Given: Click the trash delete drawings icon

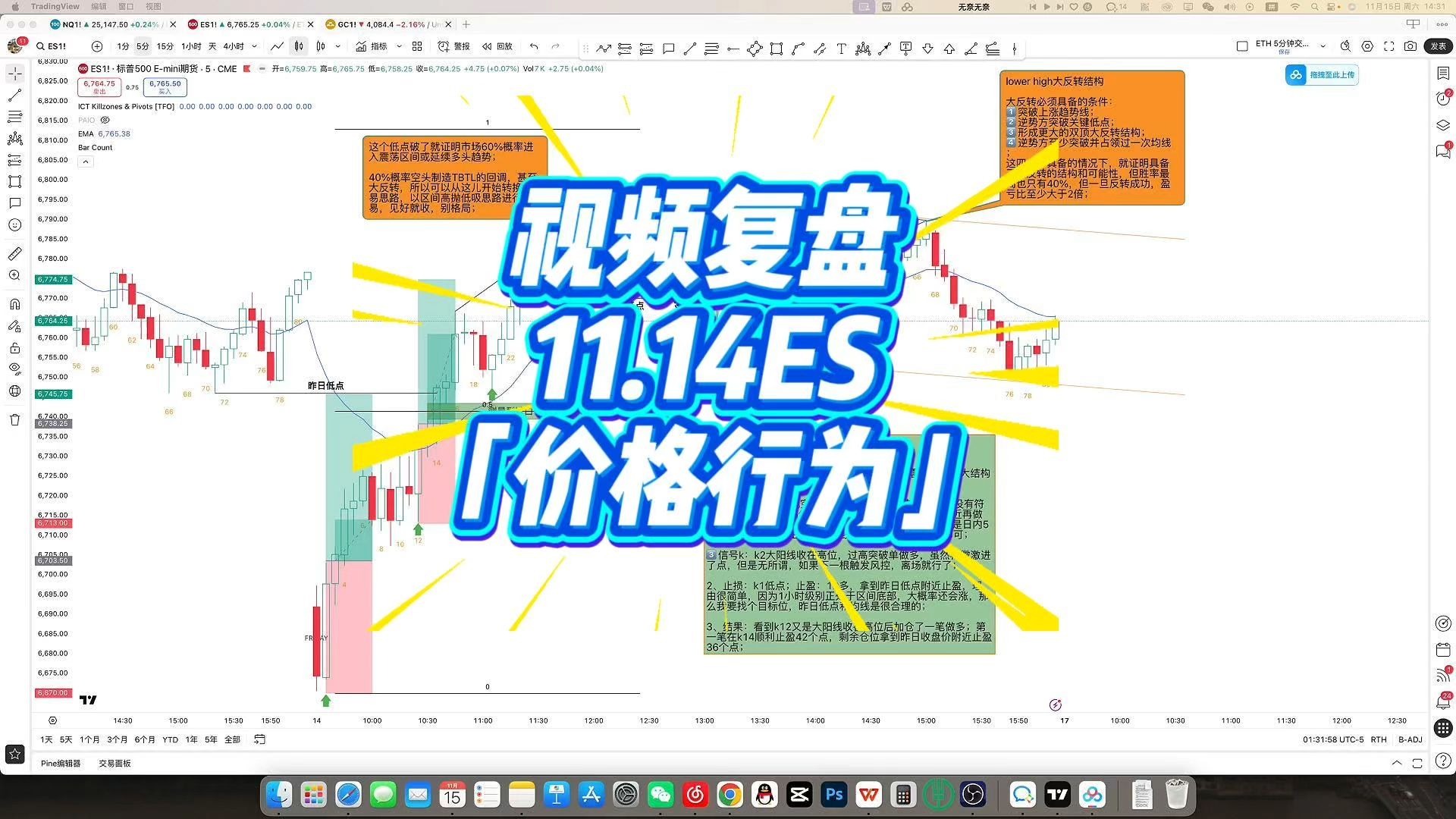Looking at the screenshot, I should (x=14, y=420).
